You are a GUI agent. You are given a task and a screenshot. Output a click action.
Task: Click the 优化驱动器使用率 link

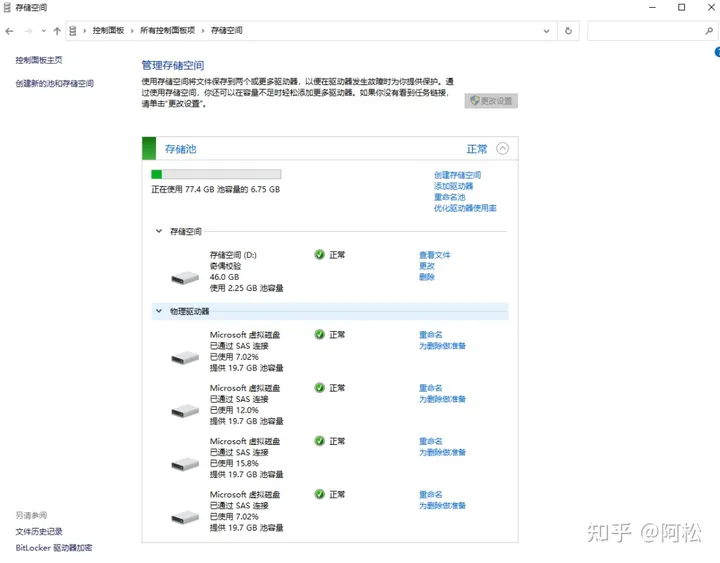465,208
